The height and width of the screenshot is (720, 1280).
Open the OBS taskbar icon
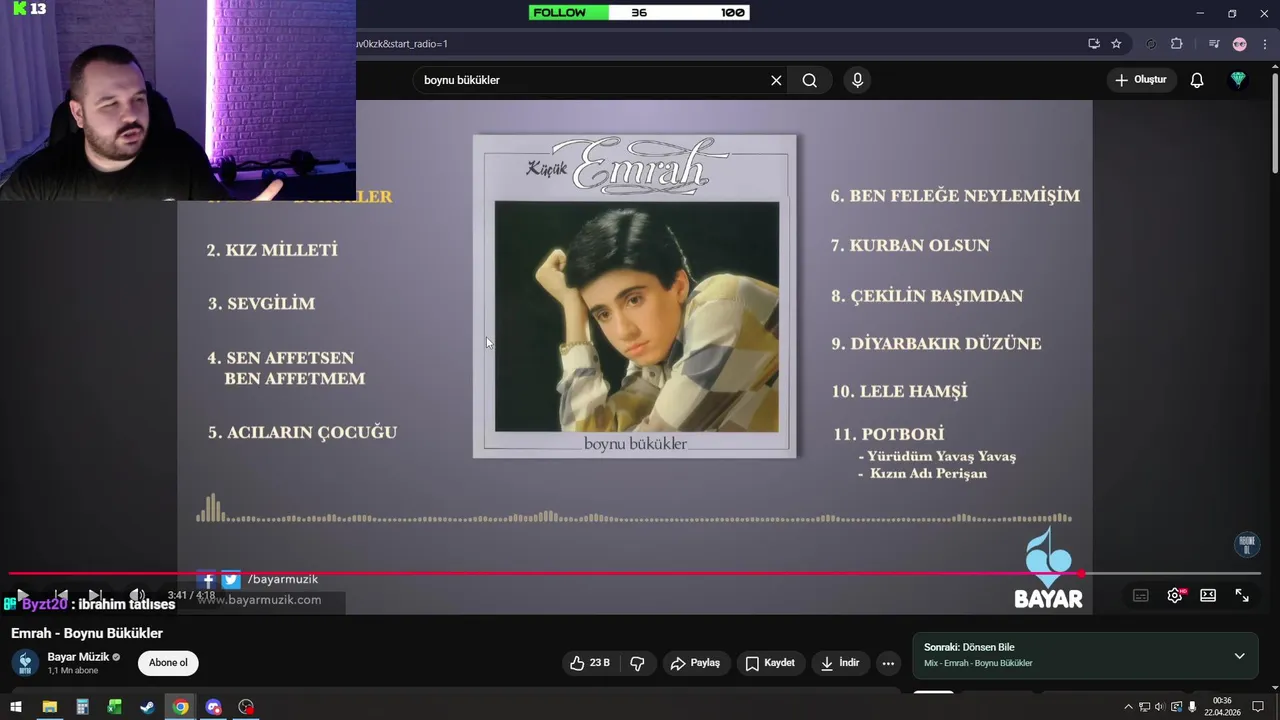click(246, 707)
